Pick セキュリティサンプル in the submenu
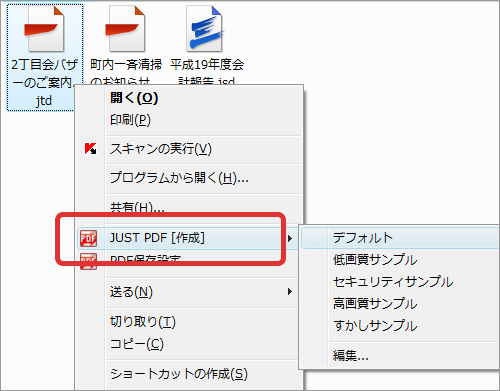 (x=393, y=282)
